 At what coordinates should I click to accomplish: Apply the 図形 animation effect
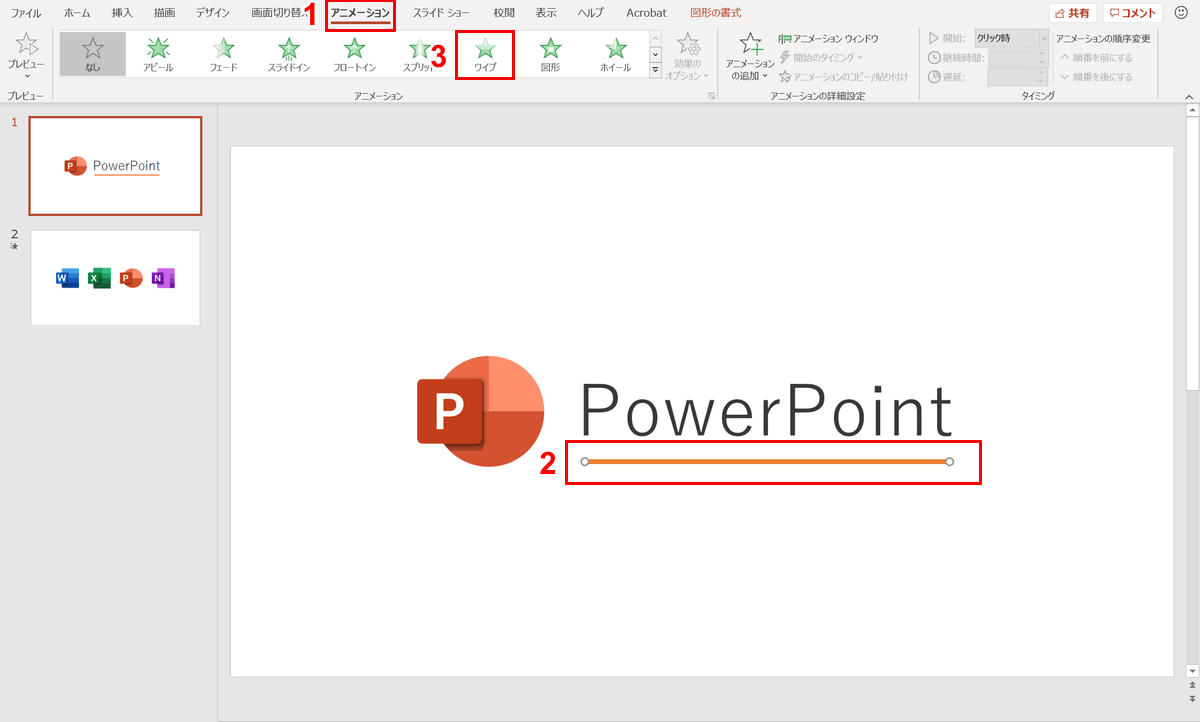coord(550,54)
